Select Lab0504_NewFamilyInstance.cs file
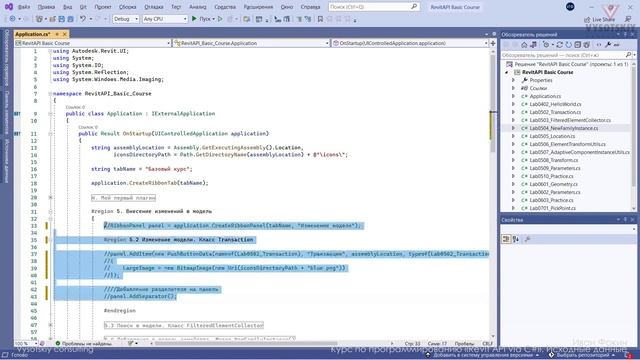Viewport: 640px width, 360px height. point(563,128)
